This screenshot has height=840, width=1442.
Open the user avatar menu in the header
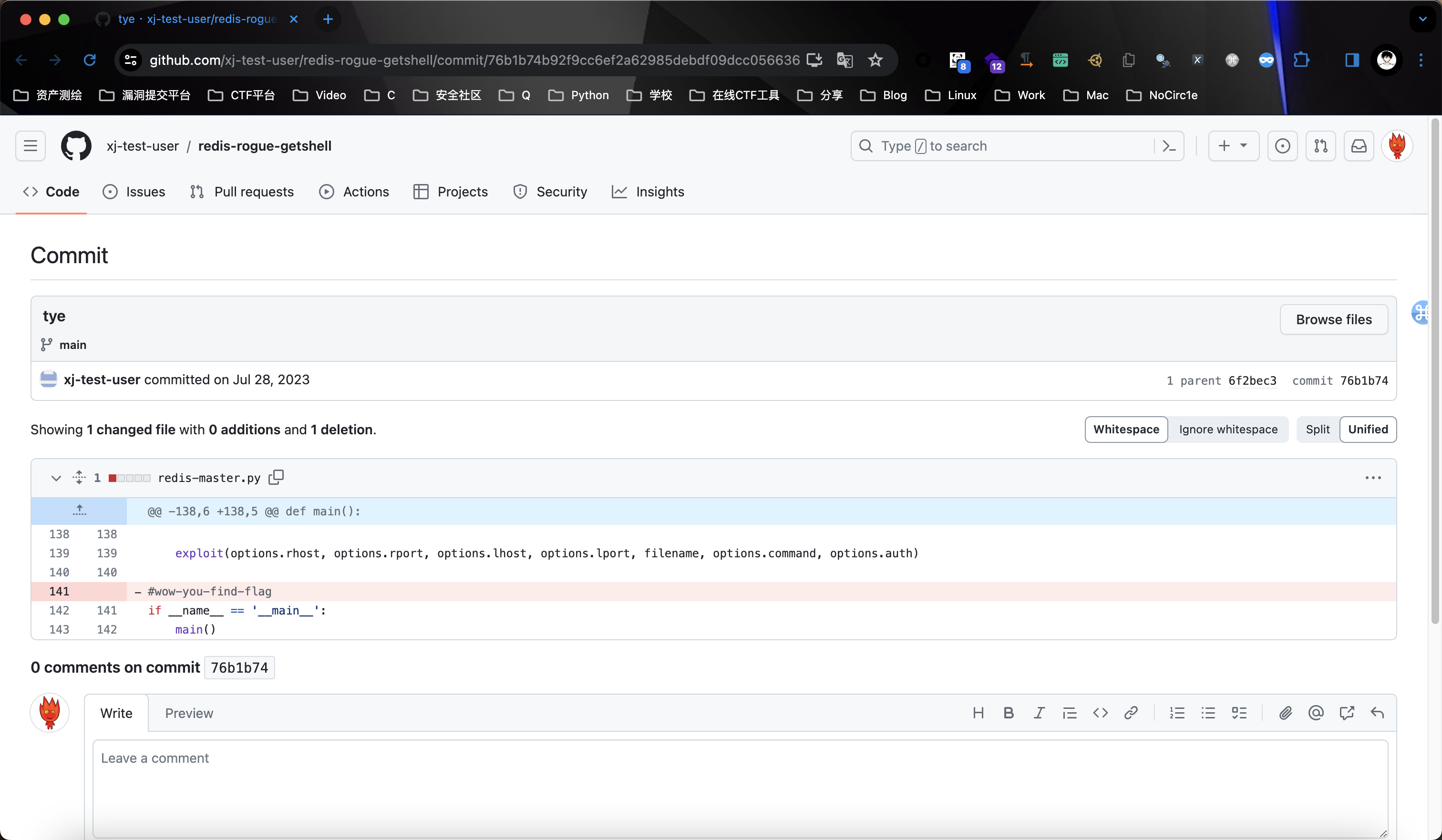click(x=1397, y=146)
